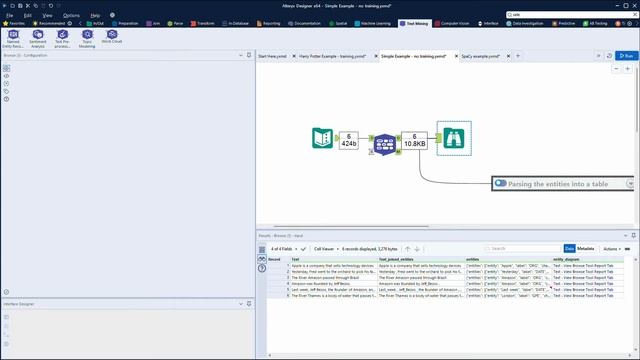The height and width of the screenshot is (360, 640).
Task: Click the help question icon in Results sidebar
Action: click(x=262, y=268)
